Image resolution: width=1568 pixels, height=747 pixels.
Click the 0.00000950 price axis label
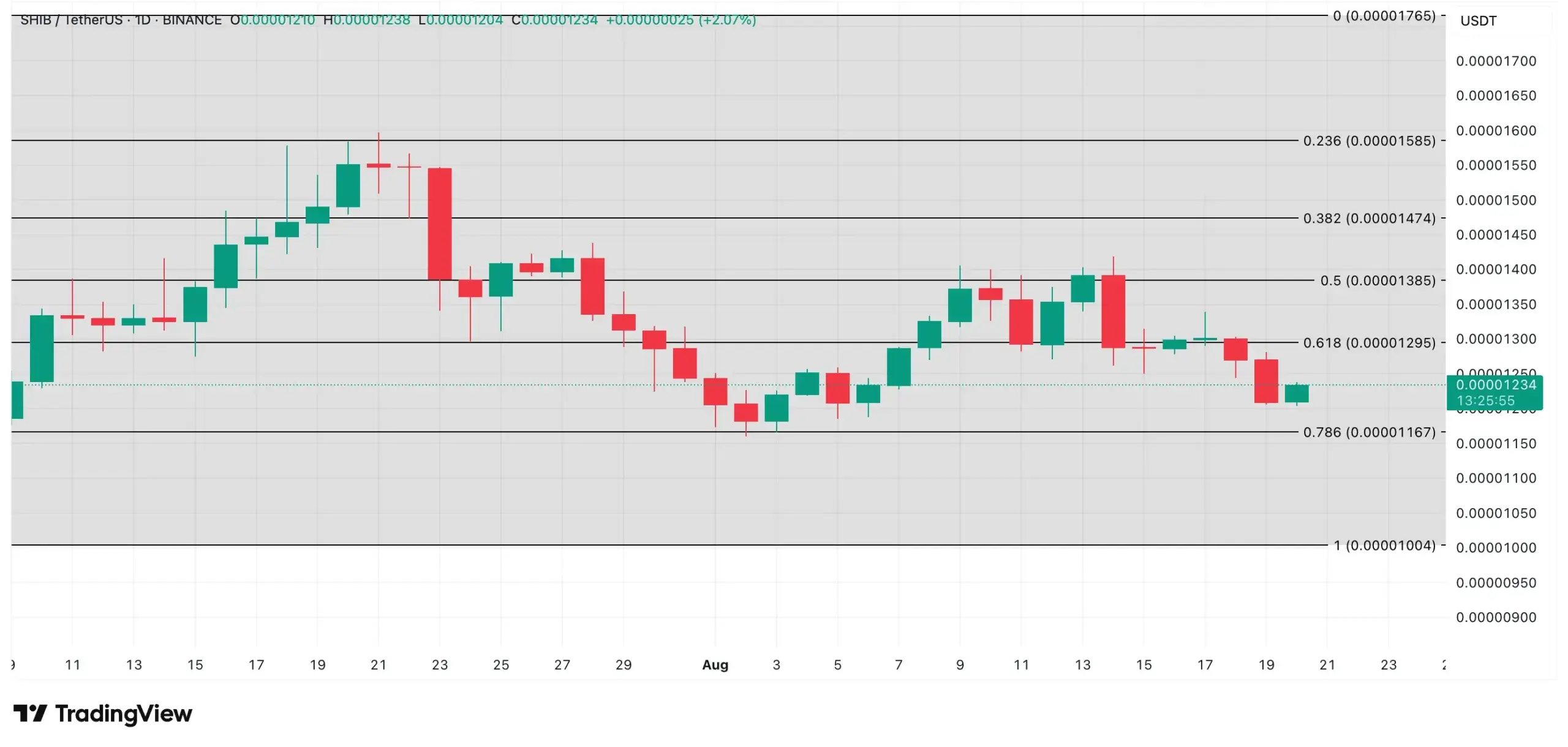(x=1496, y=582)
